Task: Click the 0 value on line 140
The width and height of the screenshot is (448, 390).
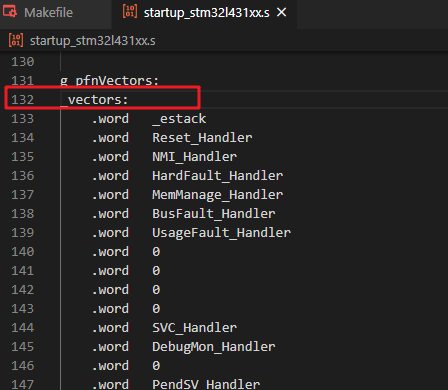Action: tap(156, 252)
